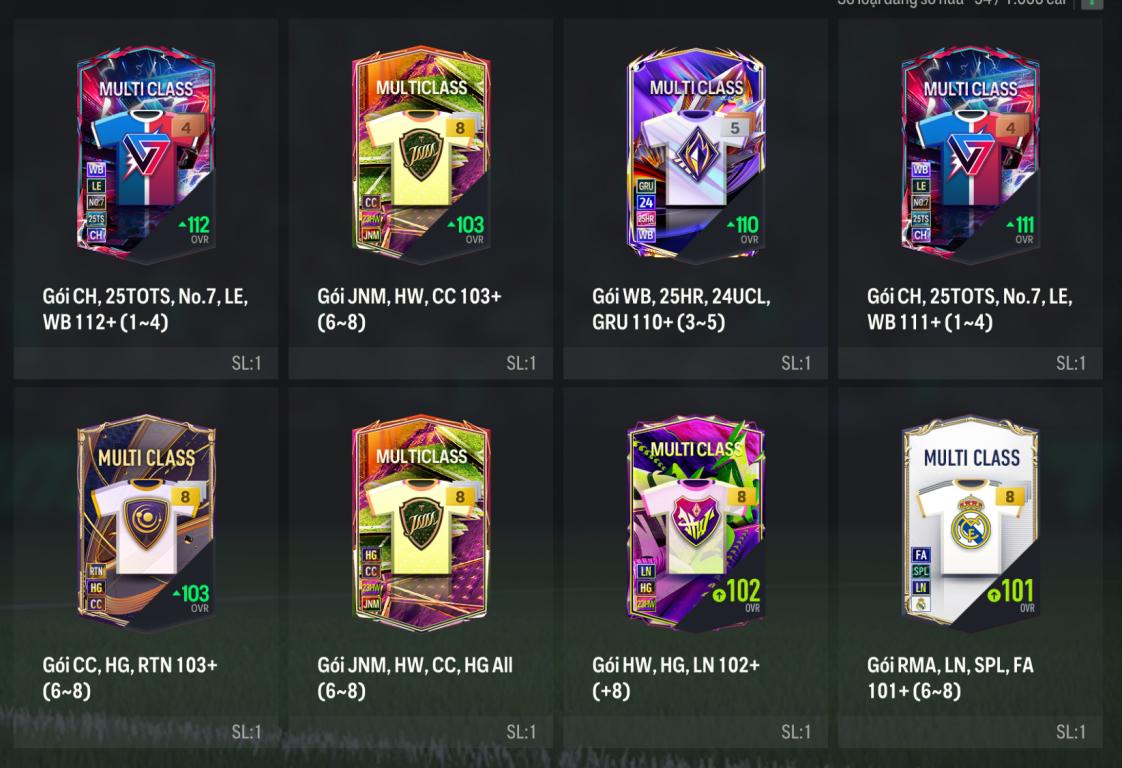This screenshot has height=768, width=1122.
Task: Choose the Real Madrid Multi Class pack card
Action: pyautogui.click(x=970, y=567)
